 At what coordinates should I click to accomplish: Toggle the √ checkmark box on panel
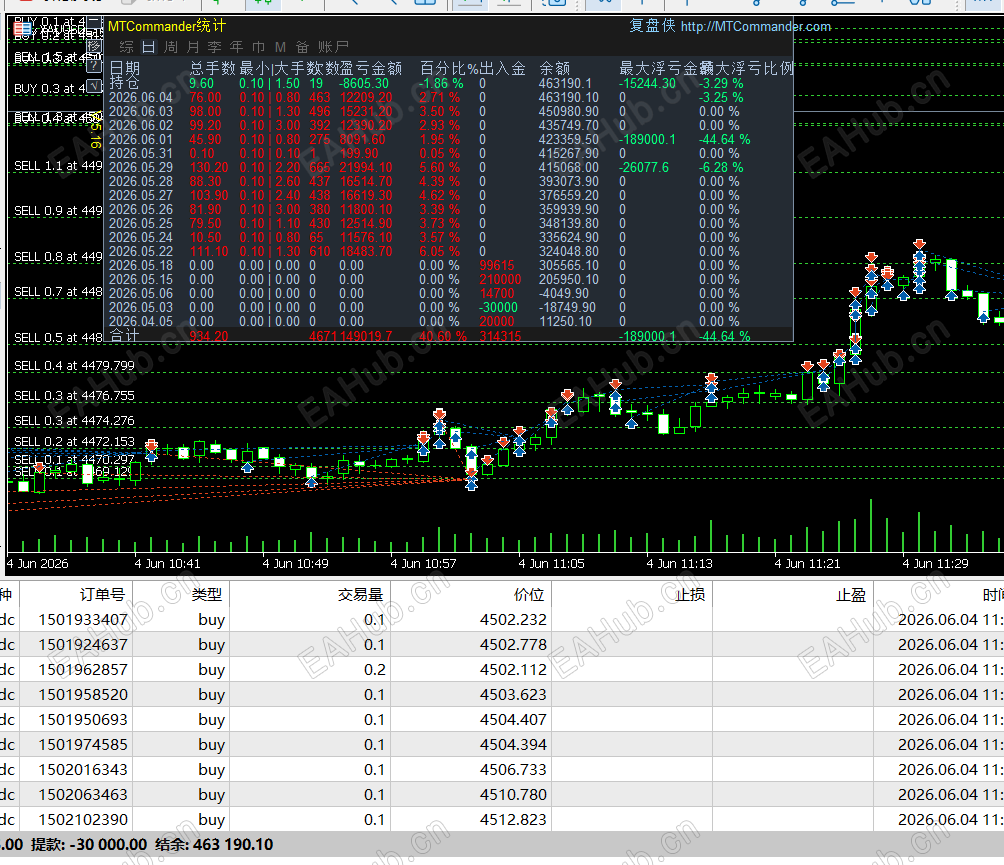click(94, 86)
